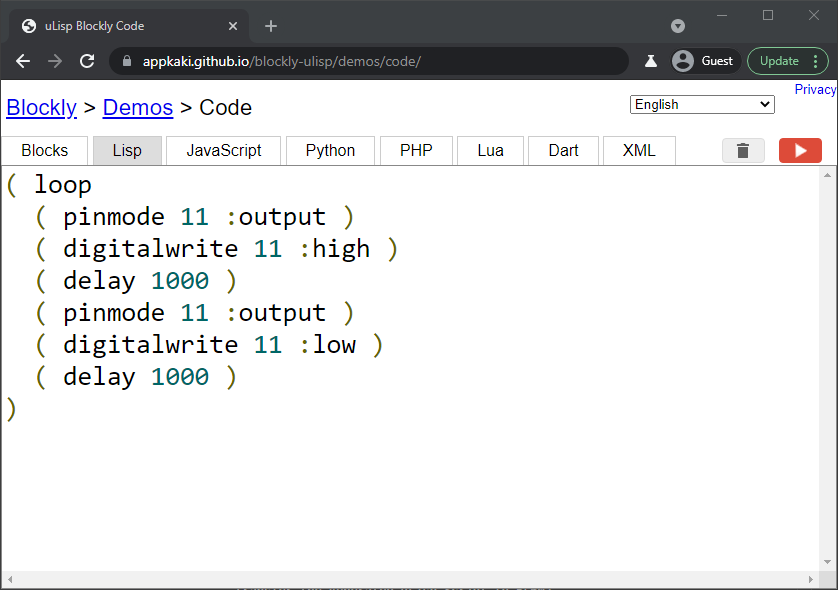Image resolution: width=838 pixels, height=590 pixels.
Task: Follow the Demos breadcrumb link
Action: pos(138,107)
